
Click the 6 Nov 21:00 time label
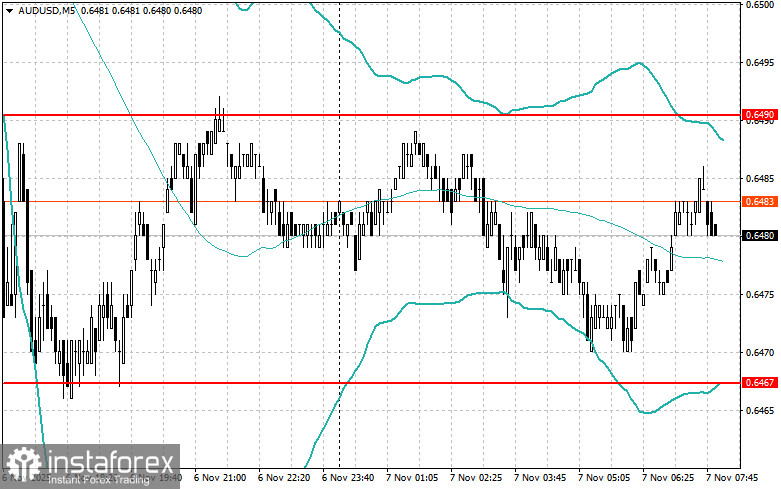[x=220, y=478]
